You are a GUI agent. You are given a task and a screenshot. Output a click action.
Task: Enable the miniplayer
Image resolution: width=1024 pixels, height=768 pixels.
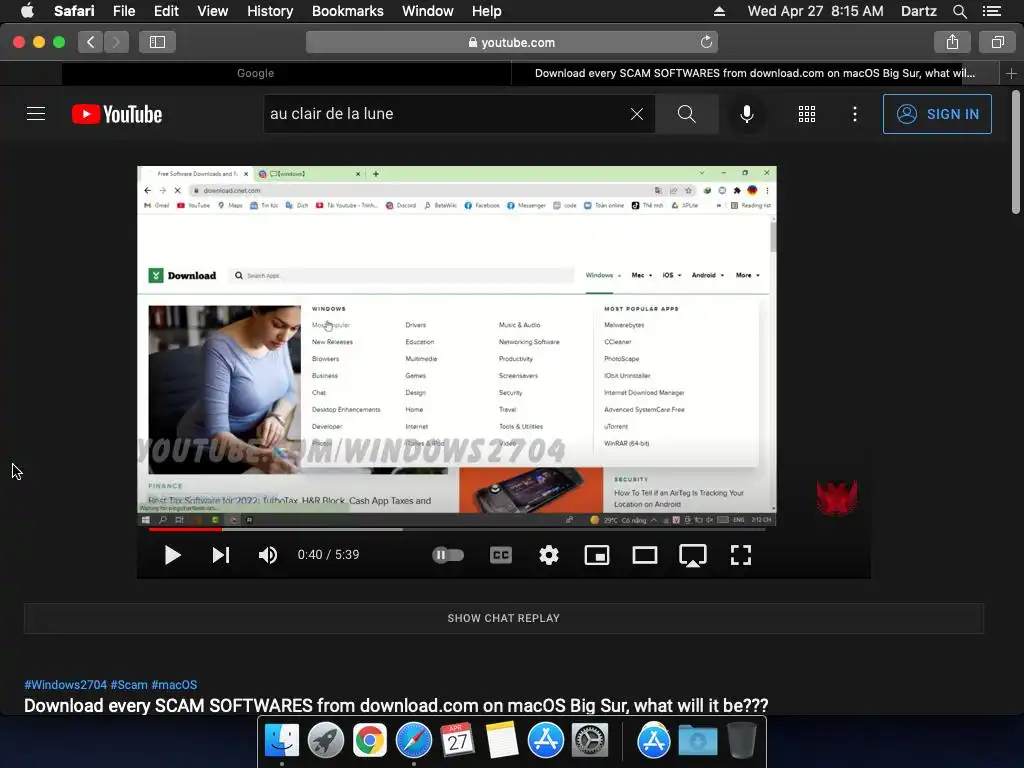point(596,555)
